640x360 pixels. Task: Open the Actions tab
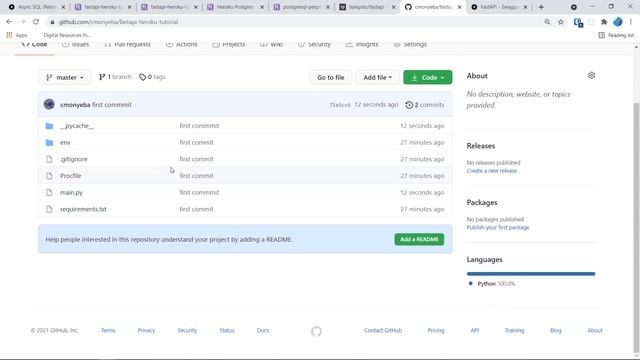coord(182,44)
